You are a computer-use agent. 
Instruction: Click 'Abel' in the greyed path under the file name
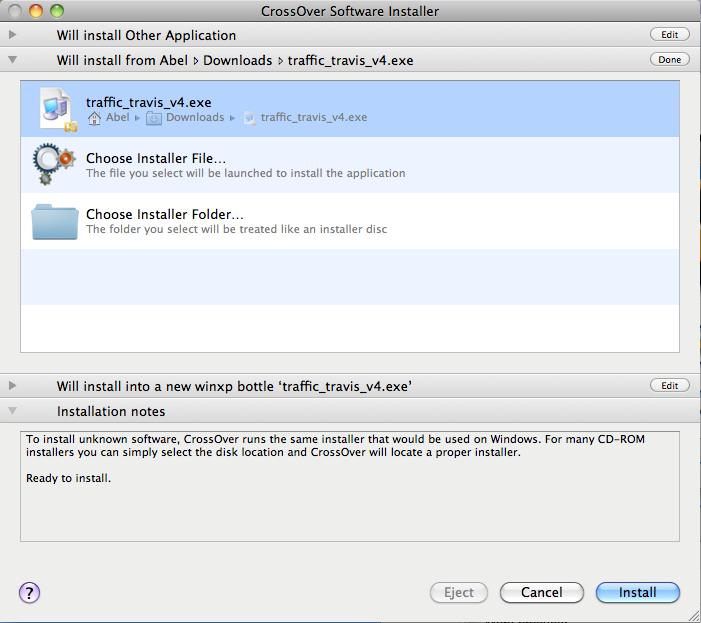coord(118,117)
